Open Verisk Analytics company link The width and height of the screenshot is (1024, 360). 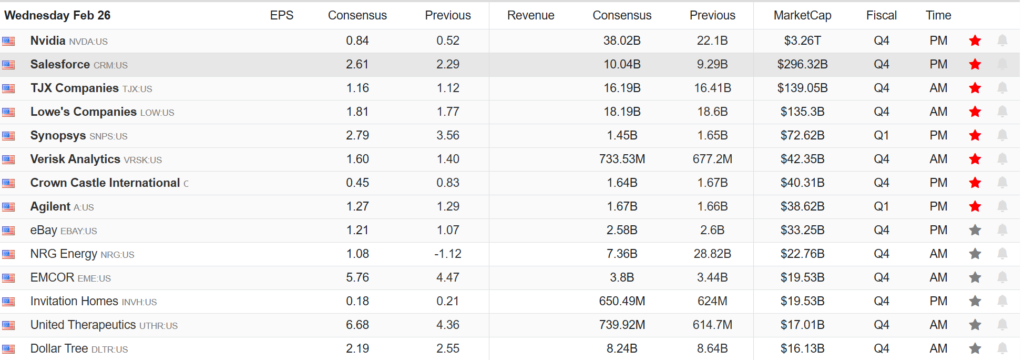pos(96,159)
